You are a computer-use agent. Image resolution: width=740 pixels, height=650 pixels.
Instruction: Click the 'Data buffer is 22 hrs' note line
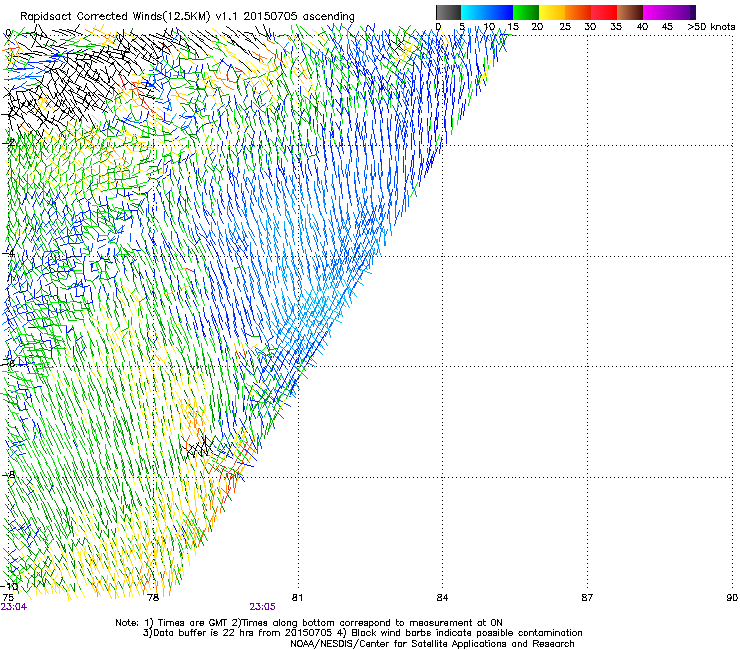[x=362, y=633]
